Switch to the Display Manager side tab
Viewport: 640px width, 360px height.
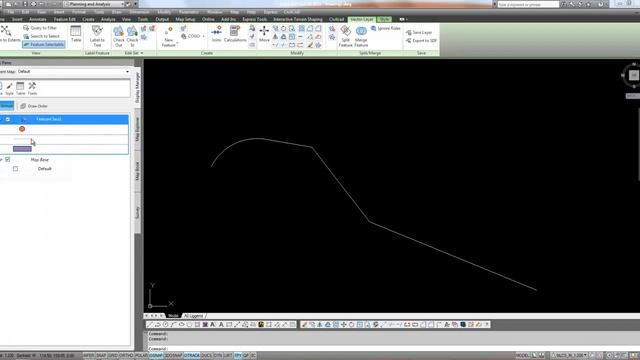(x=138, y=87)
